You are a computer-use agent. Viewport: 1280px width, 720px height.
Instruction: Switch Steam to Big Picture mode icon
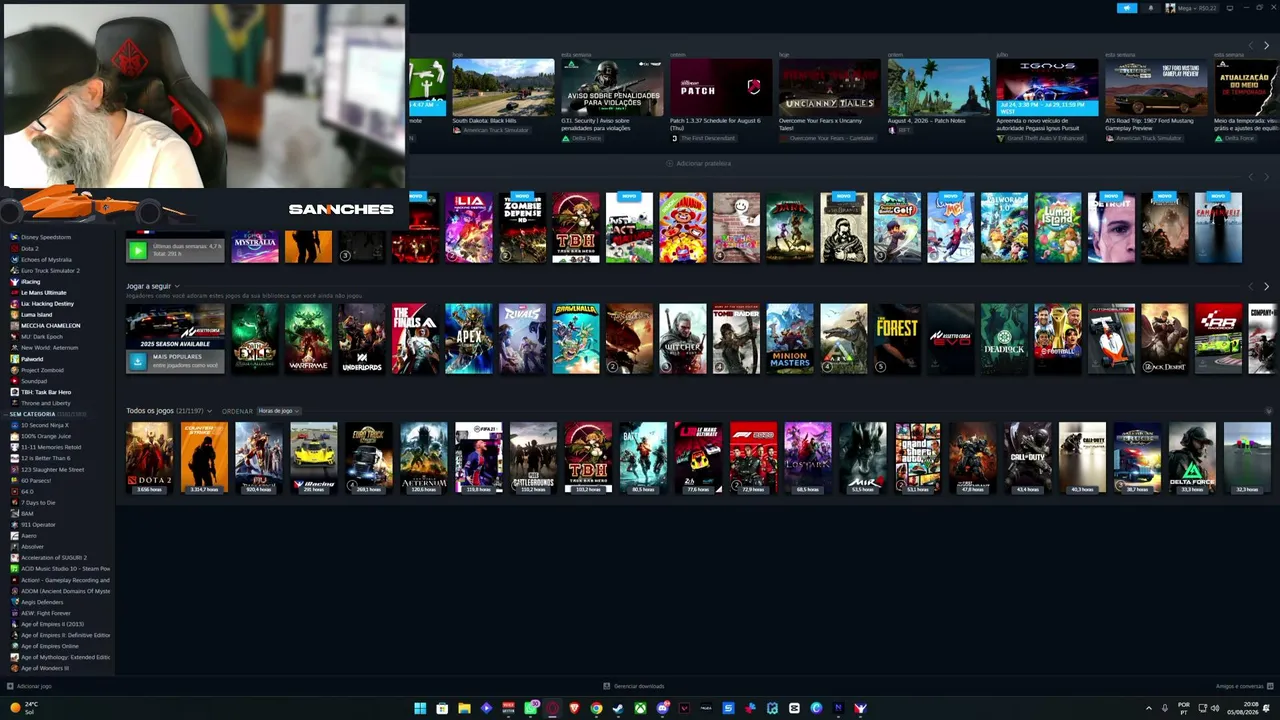tap(1230, 8)
